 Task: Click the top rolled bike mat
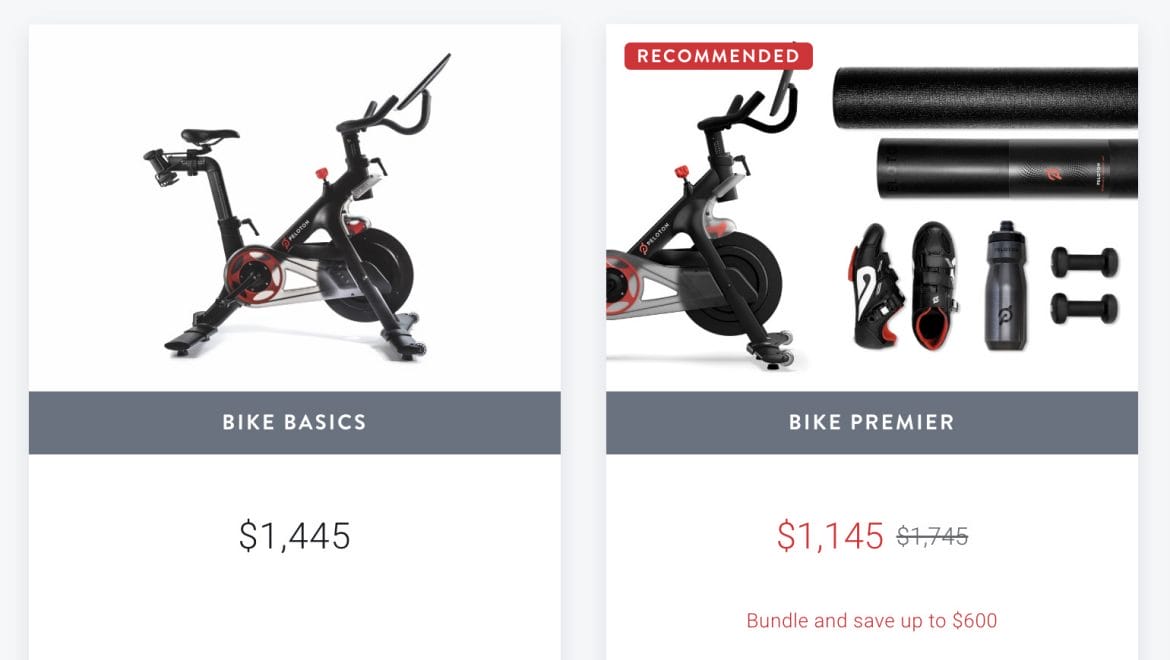pyautogui.click(x=985, y=98)
